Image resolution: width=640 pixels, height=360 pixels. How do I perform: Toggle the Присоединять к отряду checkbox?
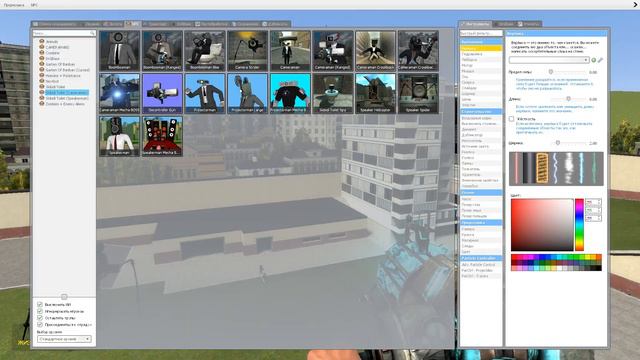coord(40,324)
